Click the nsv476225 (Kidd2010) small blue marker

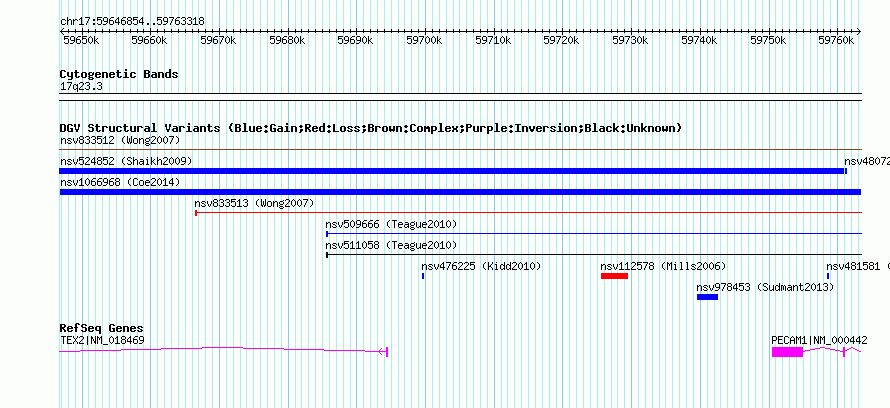pos(423,276)
